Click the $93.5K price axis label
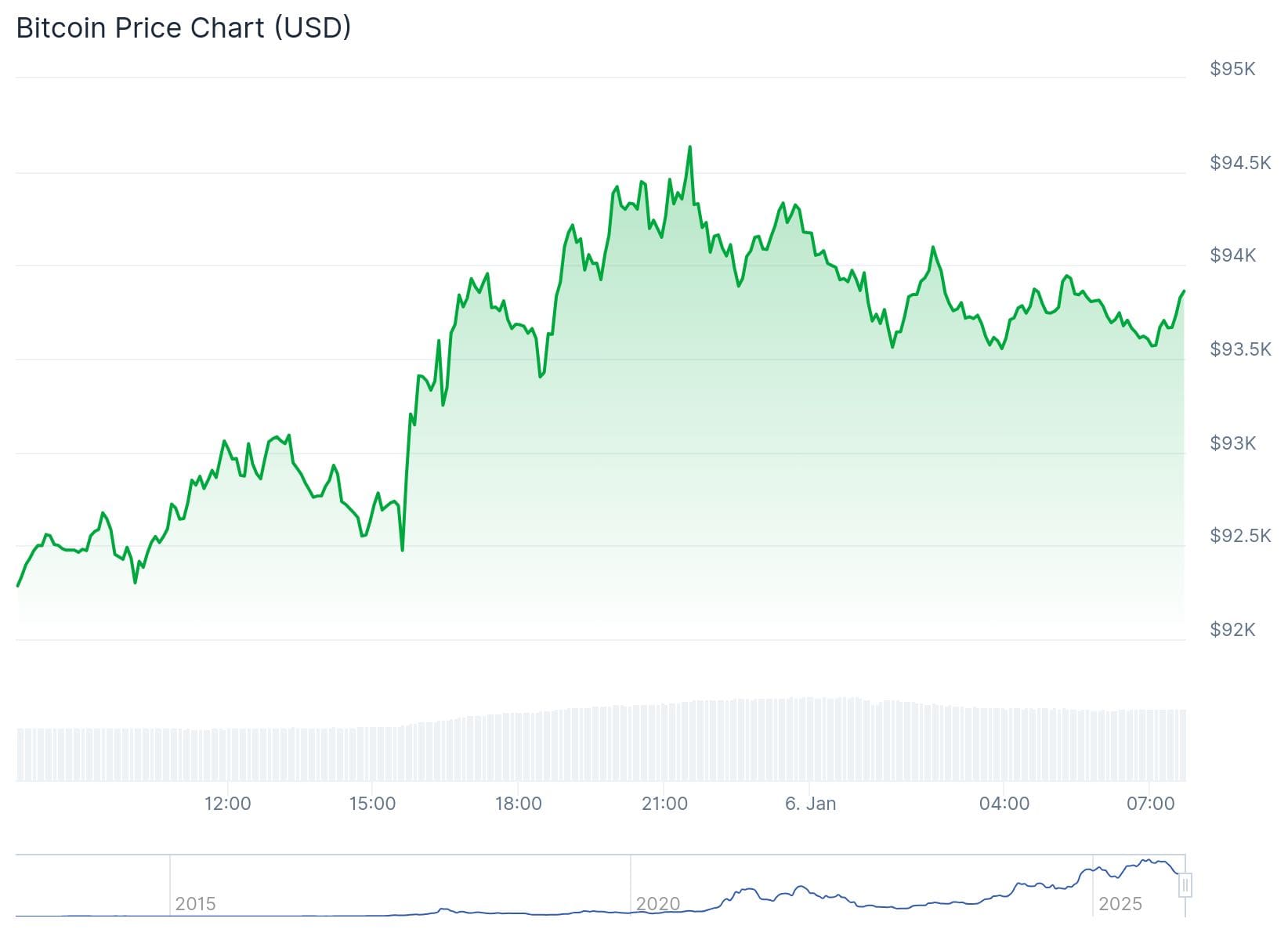This screenshot has width=1288, height=940. [1240, 349]
